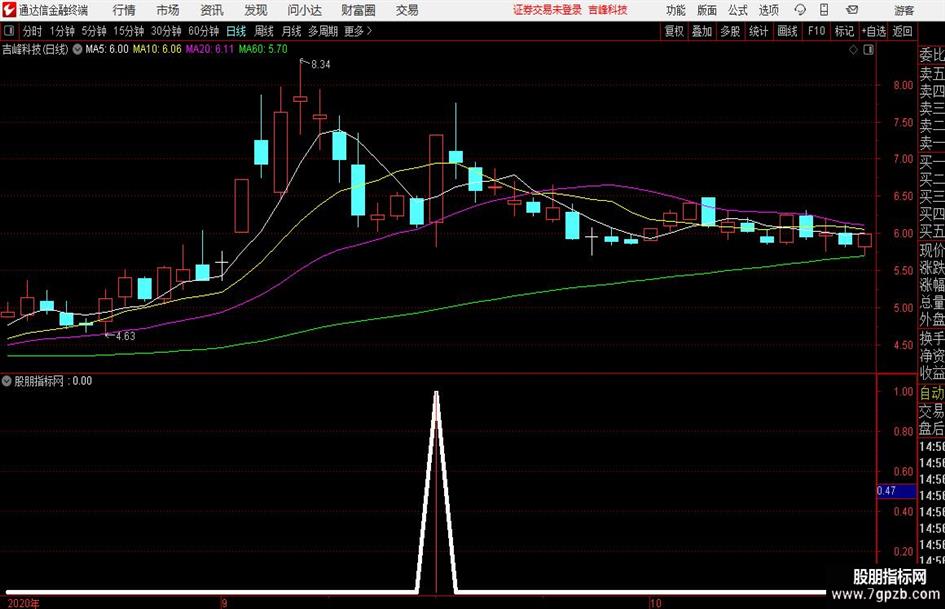The image size is (945, 609).
Task: Open the 交易 menu
Action: click(407, 10)
